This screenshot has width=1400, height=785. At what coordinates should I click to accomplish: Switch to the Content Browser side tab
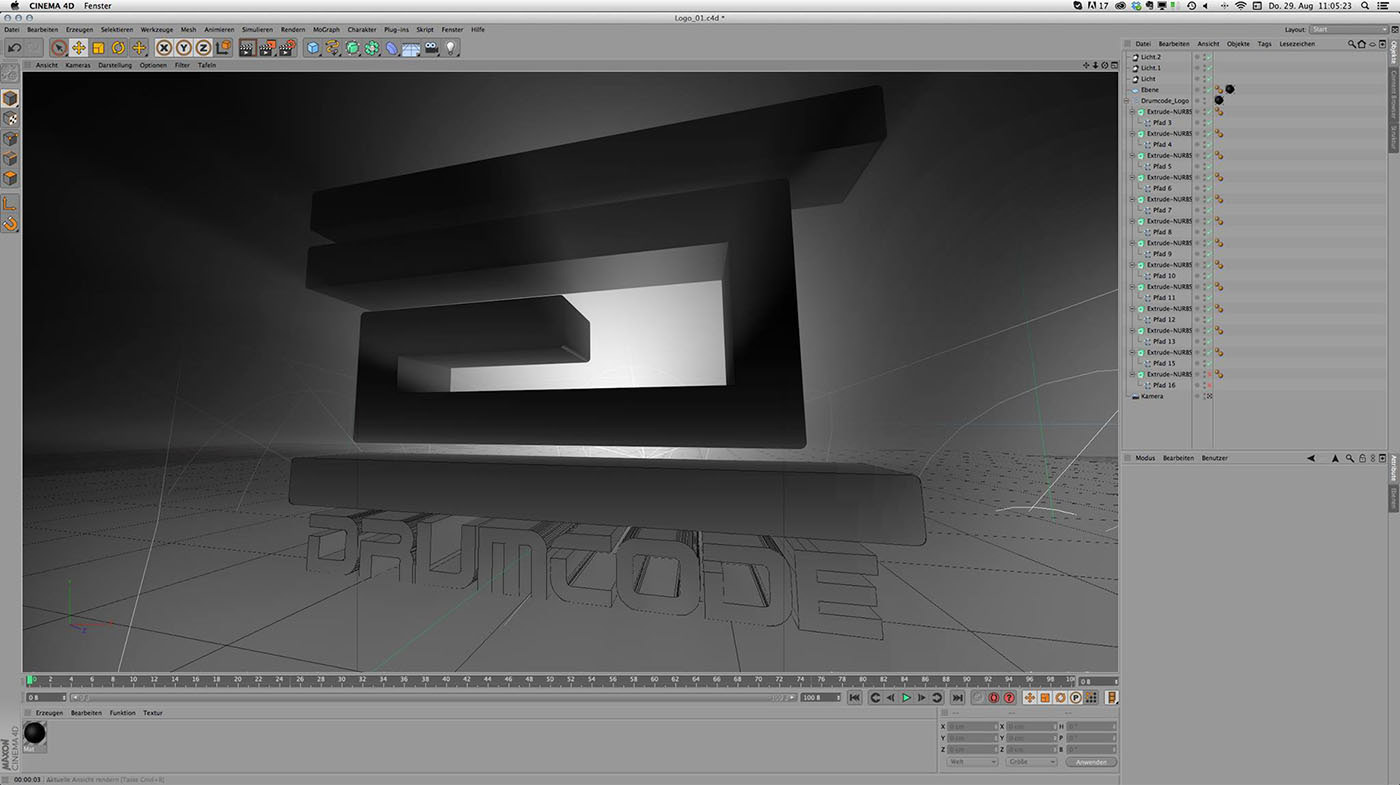1394,96
